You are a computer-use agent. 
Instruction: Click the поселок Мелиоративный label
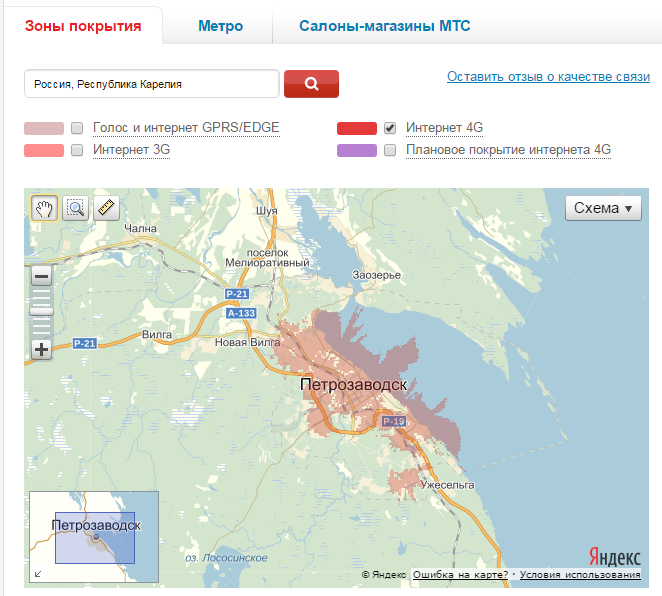coord(267,257)
